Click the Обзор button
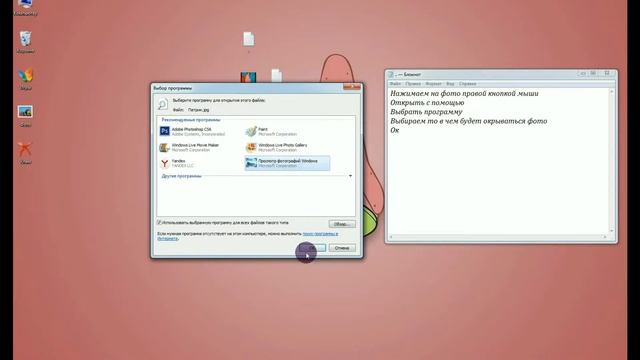The image size is (640, 360). pos(342,224)
